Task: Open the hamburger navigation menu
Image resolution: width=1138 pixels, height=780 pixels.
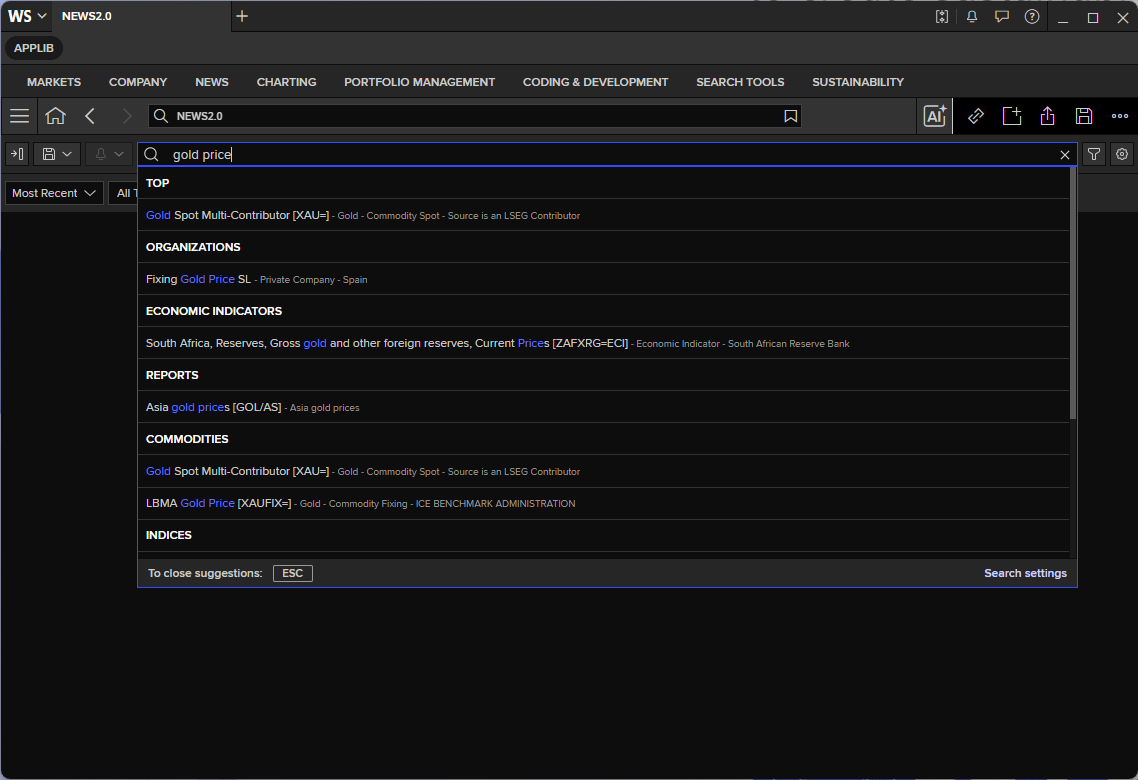Action: [20, 116]
